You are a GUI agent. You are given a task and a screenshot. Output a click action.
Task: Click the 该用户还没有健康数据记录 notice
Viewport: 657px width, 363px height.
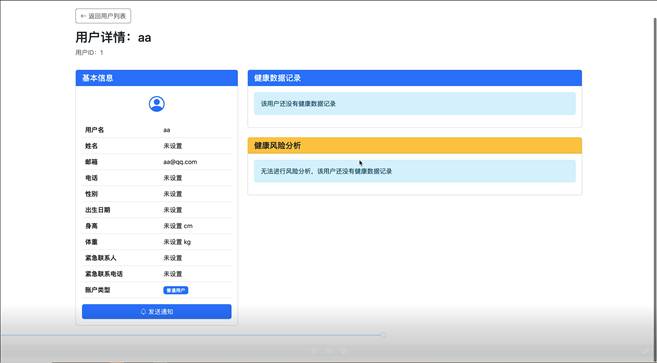414,104
